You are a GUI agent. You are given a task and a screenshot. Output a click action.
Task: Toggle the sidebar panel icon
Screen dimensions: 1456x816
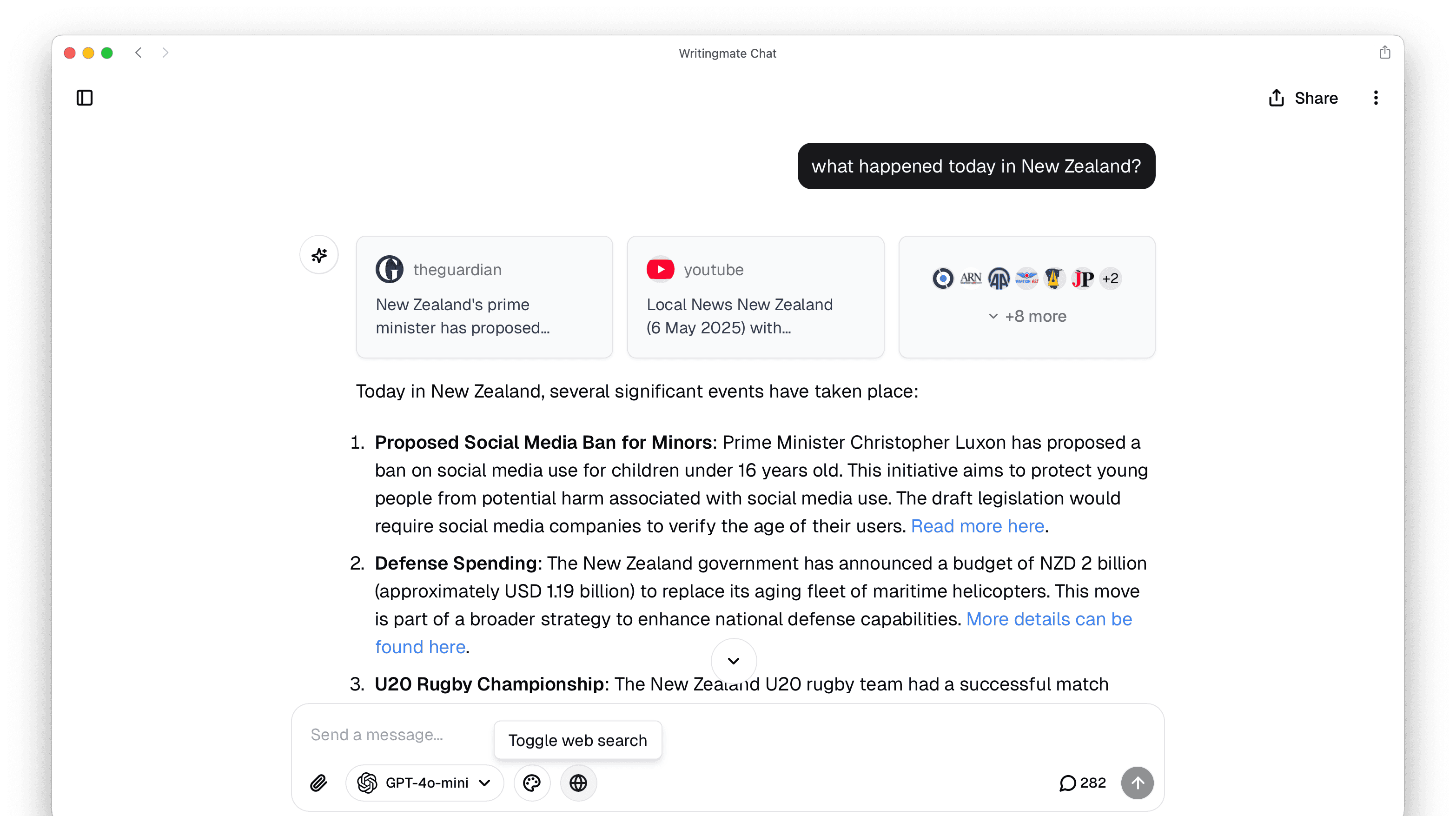[84, 98]
